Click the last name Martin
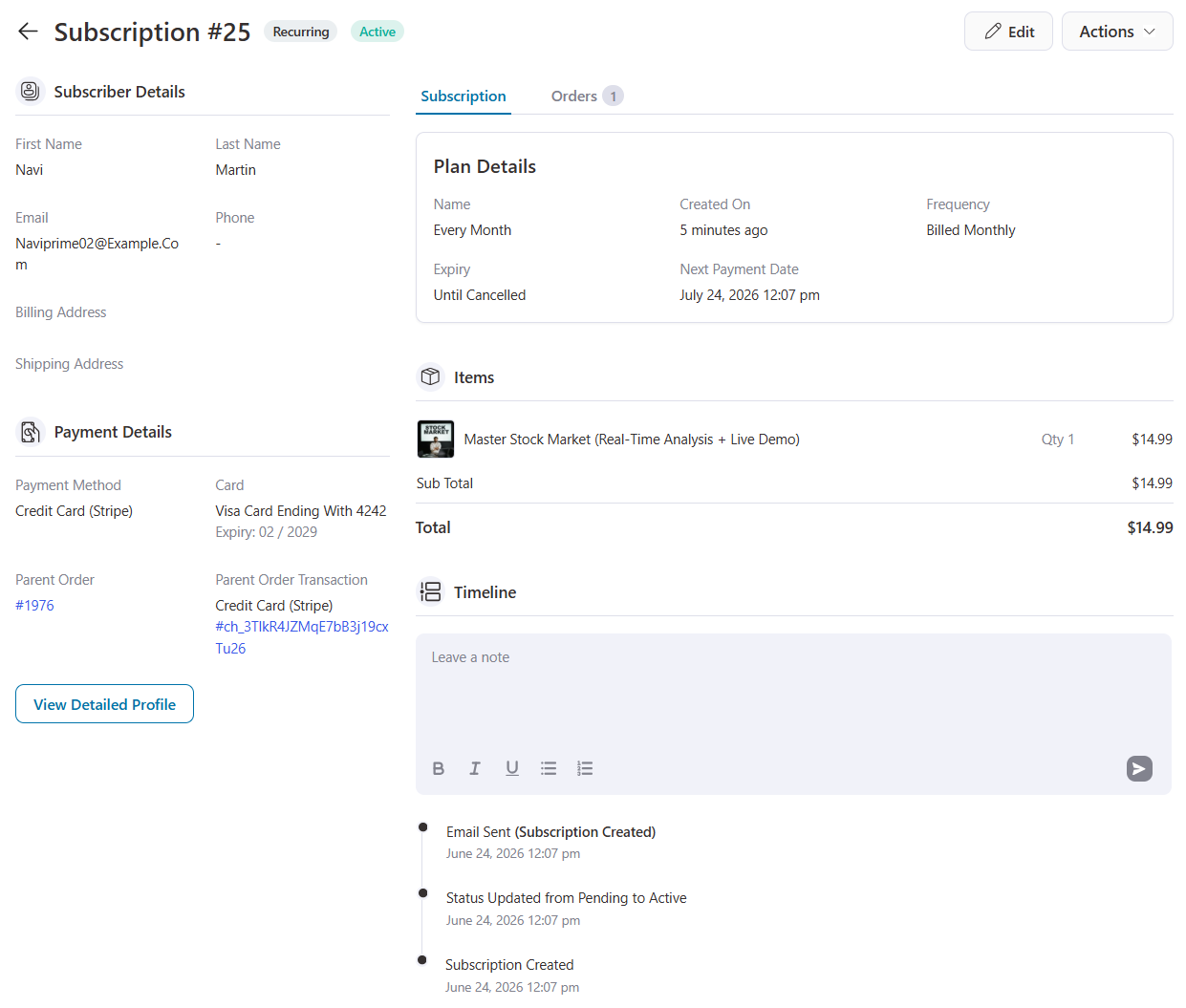This screenshot has width=1186, height=1008. coord(236,170)
